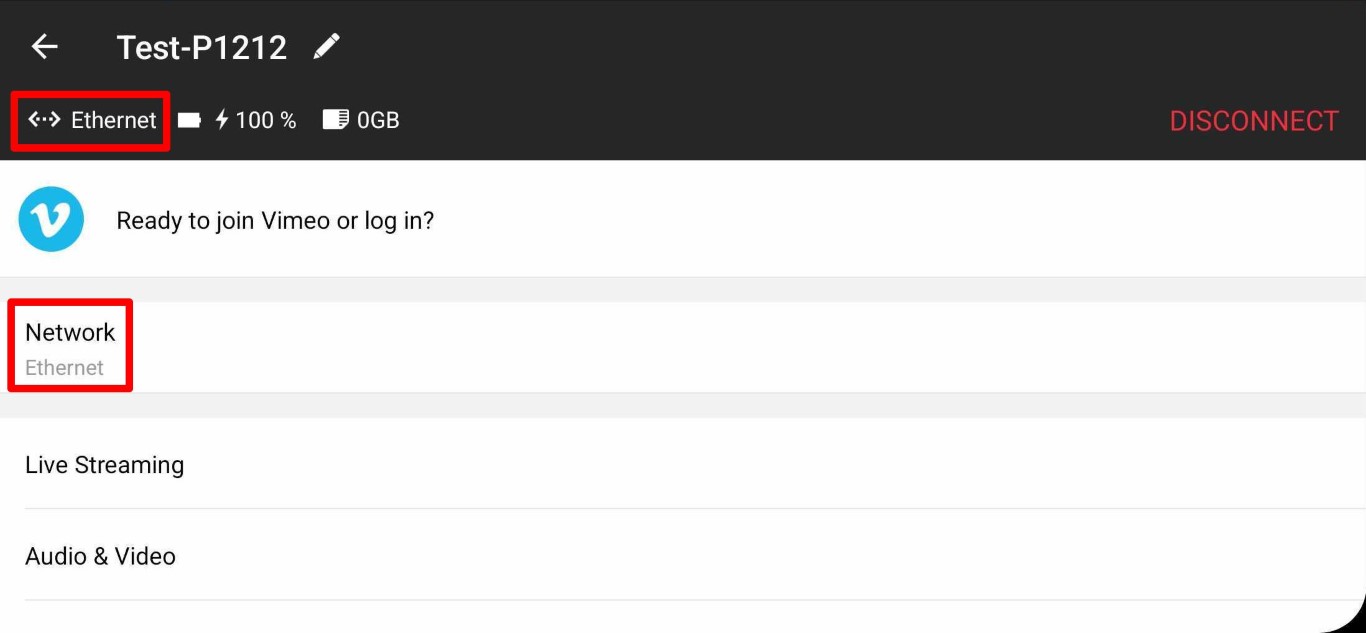Expand the Live Streaming section
1366x633 pixels.
[x=104, y=464]
